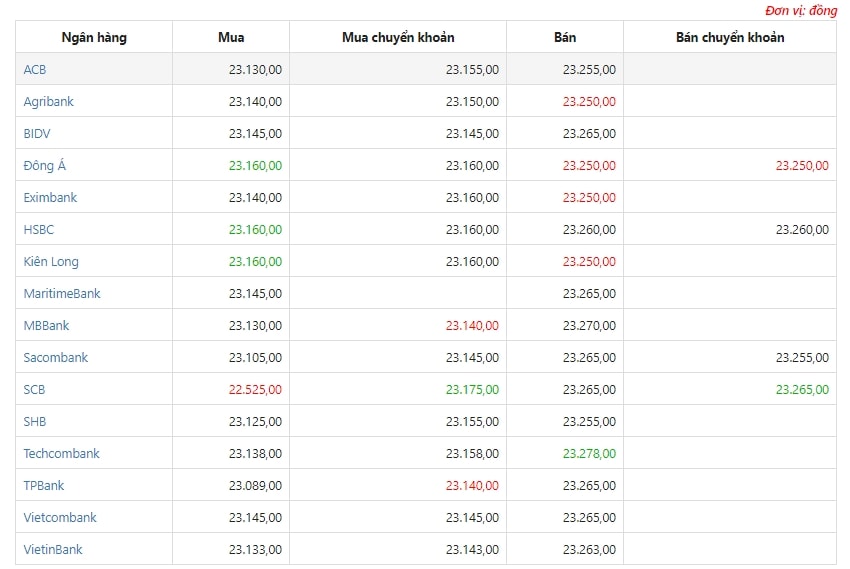Open the TPBank link

(x=43, y=485)
